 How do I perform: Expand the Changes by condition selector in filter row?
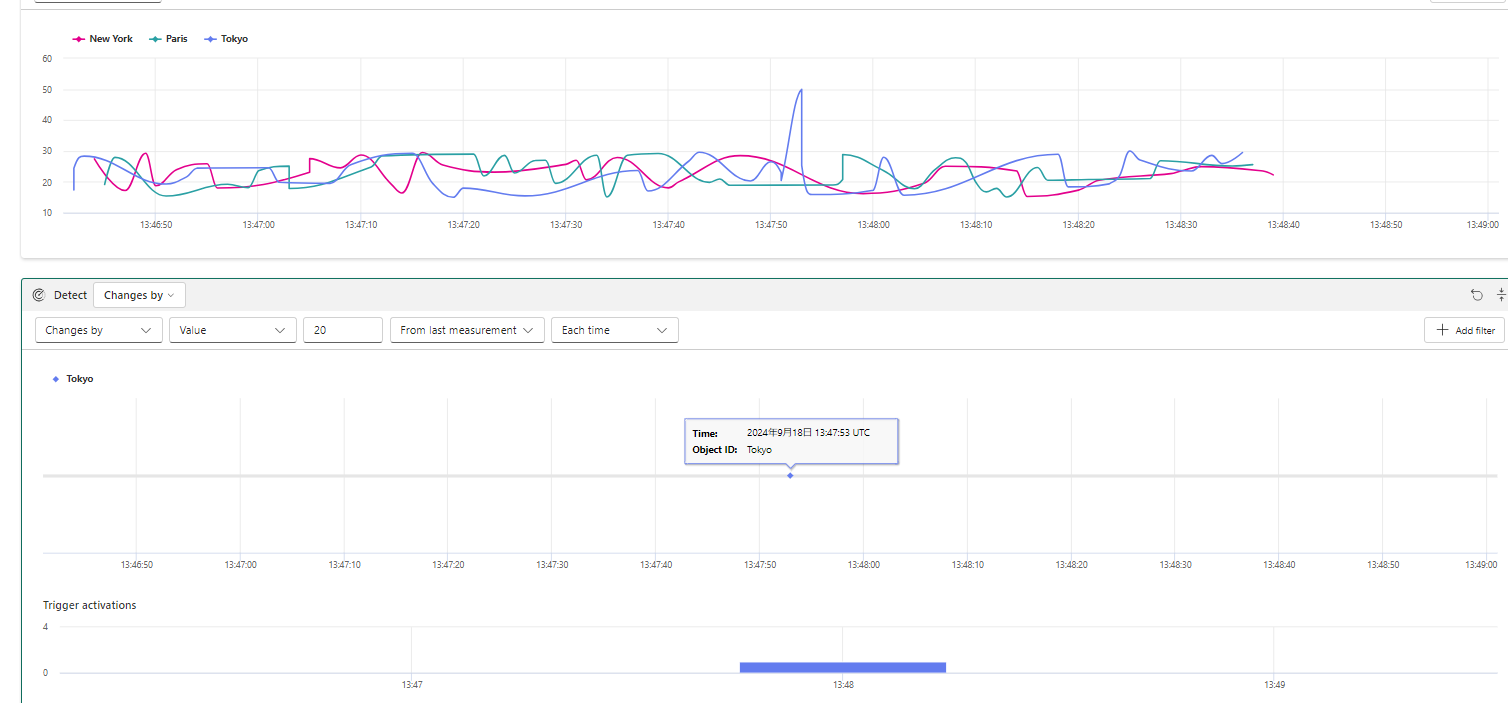coord(98,330)
